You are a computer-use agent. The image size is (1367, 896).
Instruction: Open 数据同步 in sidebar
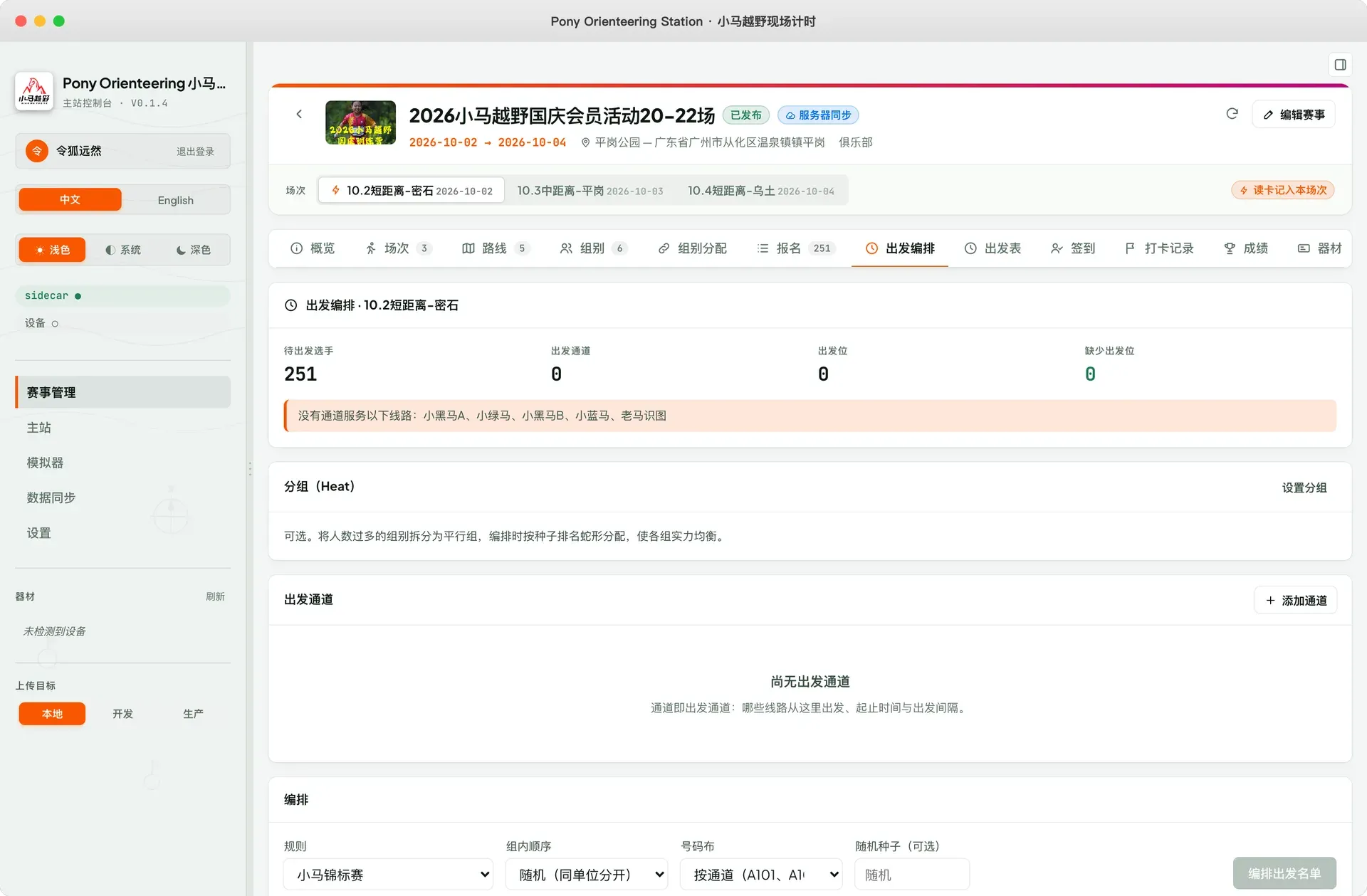pos(122,497)
